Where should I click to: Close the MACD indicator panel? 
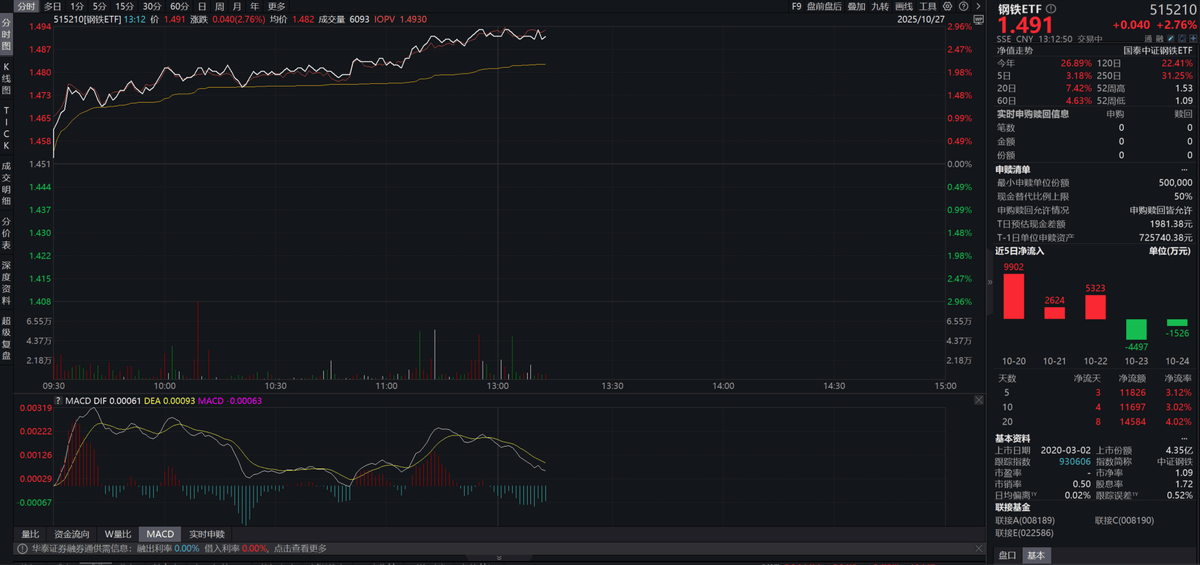tap(978, 400)
